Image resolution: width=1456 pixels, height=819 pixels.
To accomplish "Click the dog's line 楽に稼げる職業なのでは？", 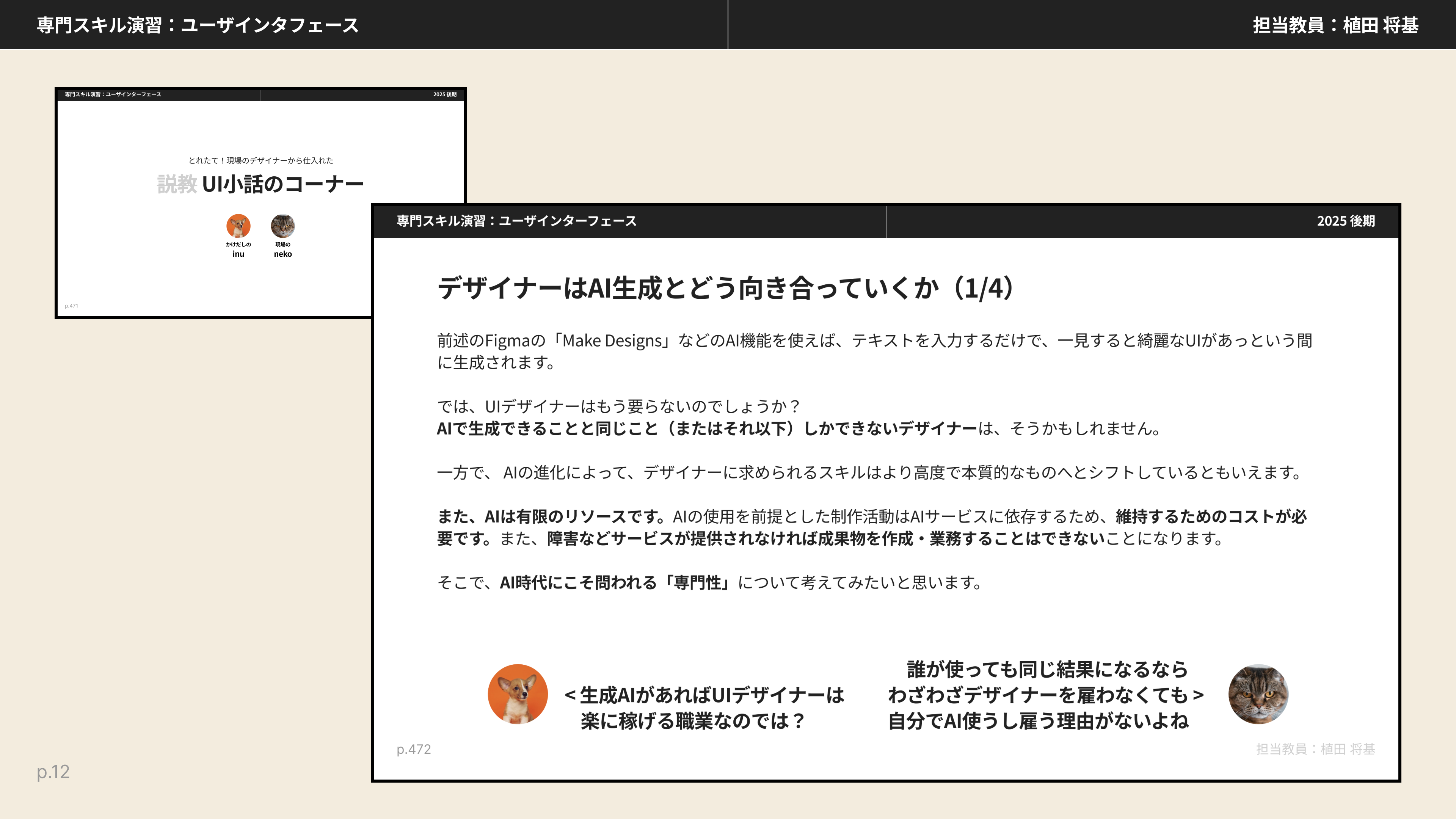I will tap(693, 721).
